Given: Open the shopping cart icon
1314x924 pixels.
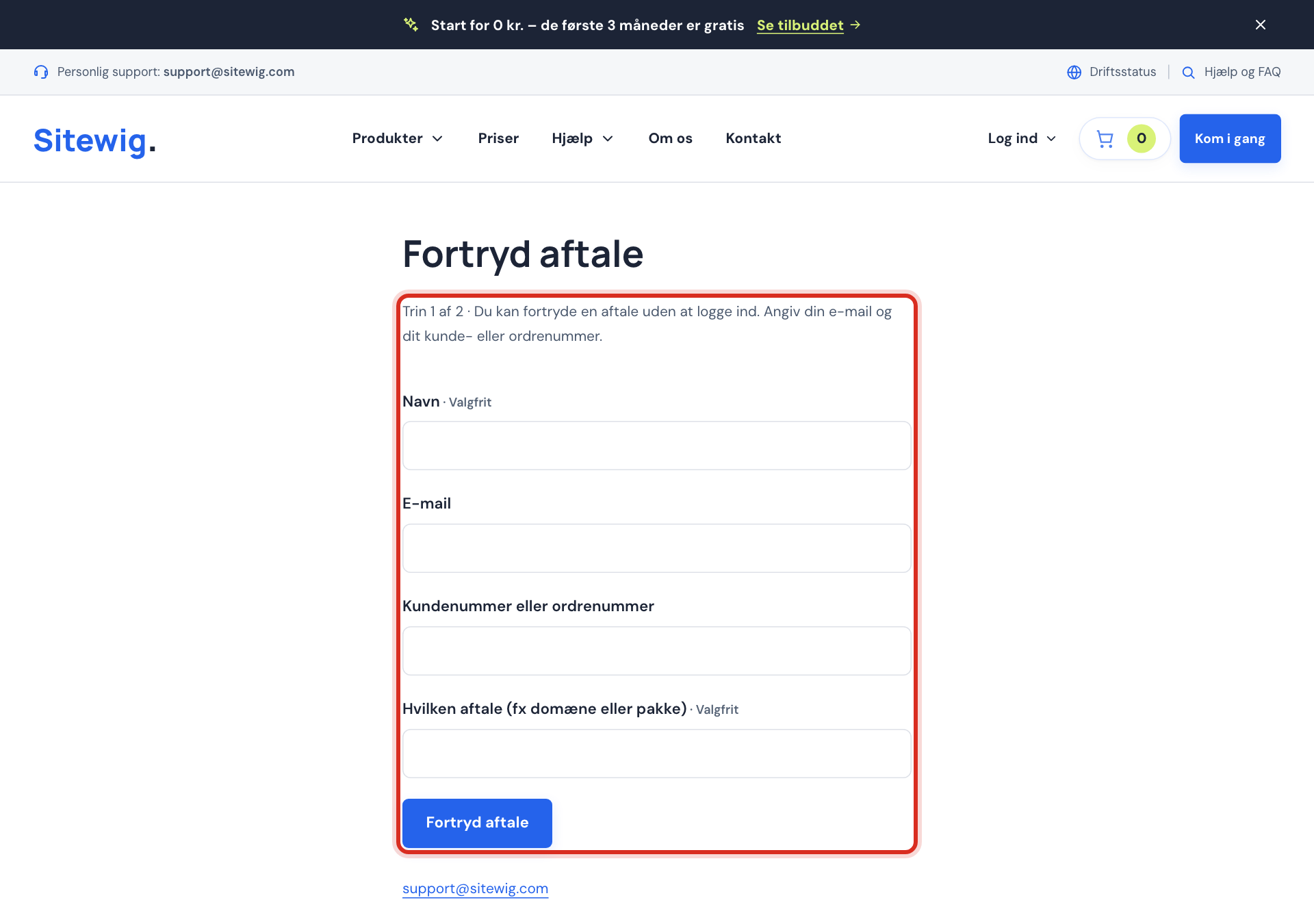Looking at the screenshot, I should click(1105, 139).
